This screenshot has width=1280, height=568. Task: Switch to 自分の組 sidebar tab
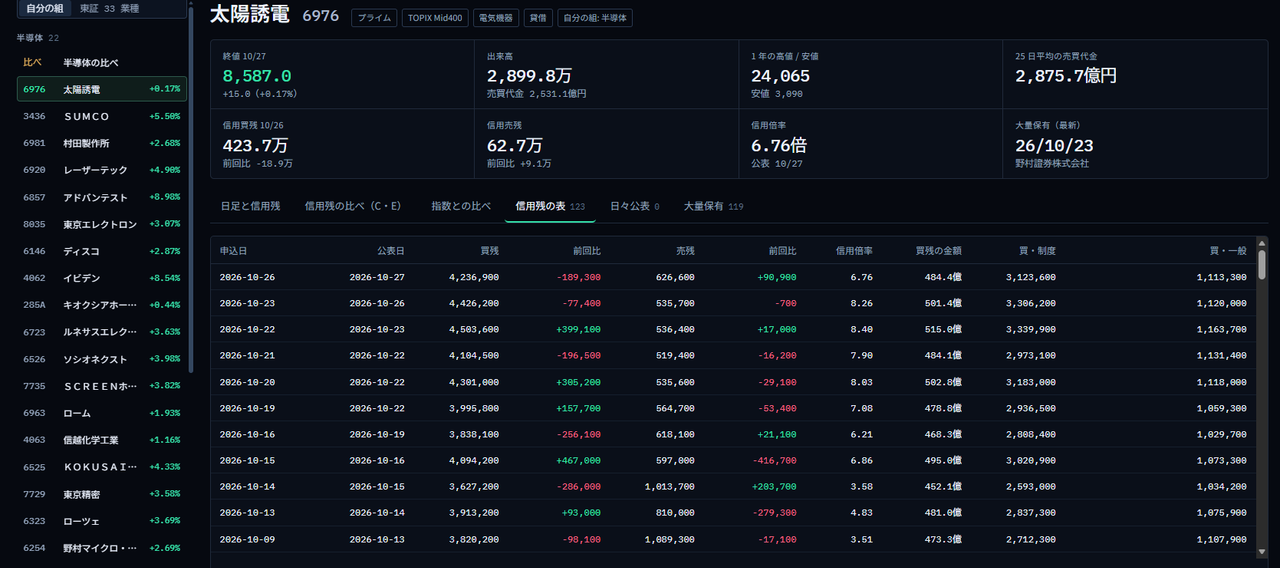(x=45, y=8)
